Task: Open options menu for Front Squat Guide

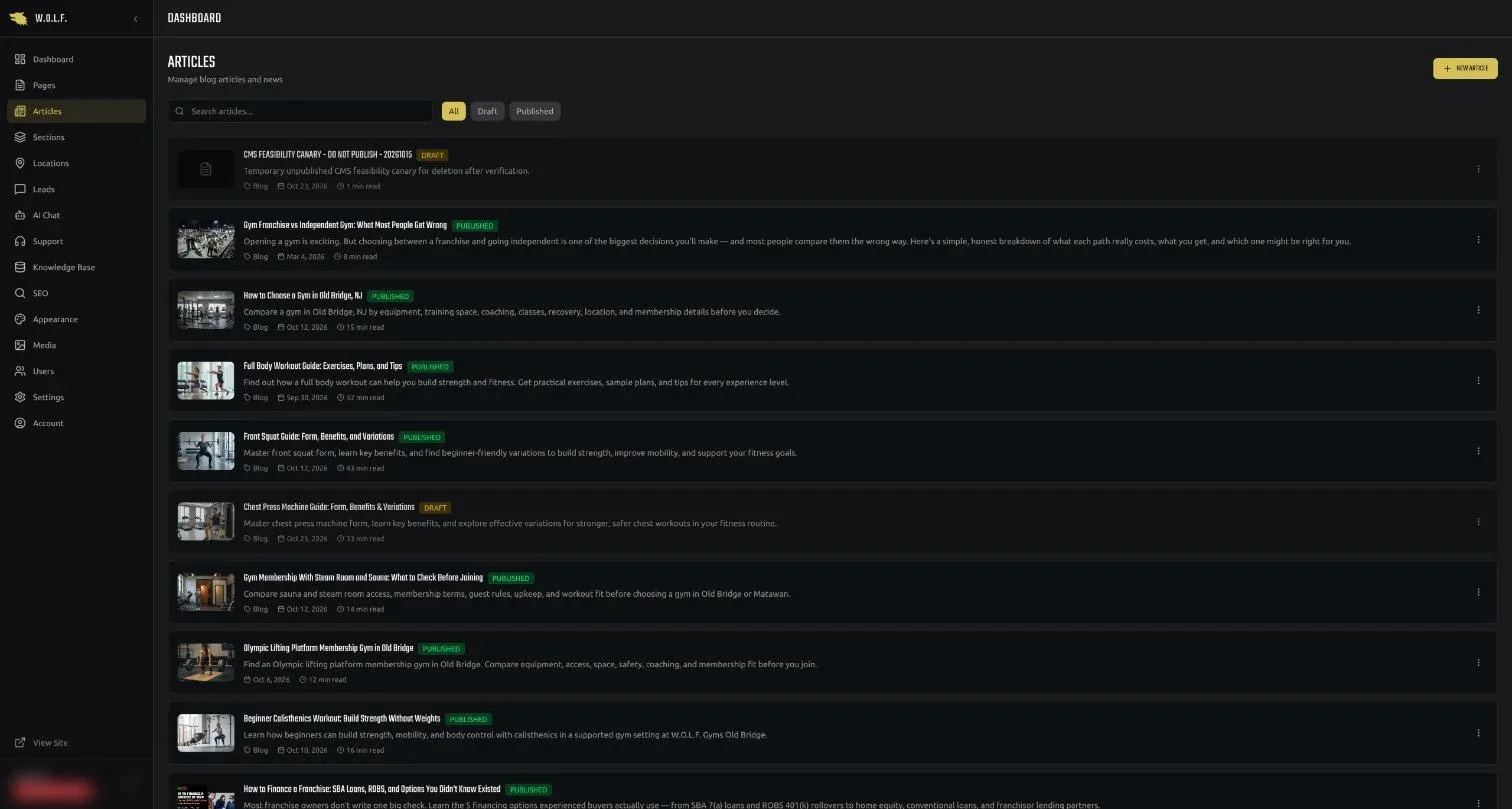Action: point(1478,451)
